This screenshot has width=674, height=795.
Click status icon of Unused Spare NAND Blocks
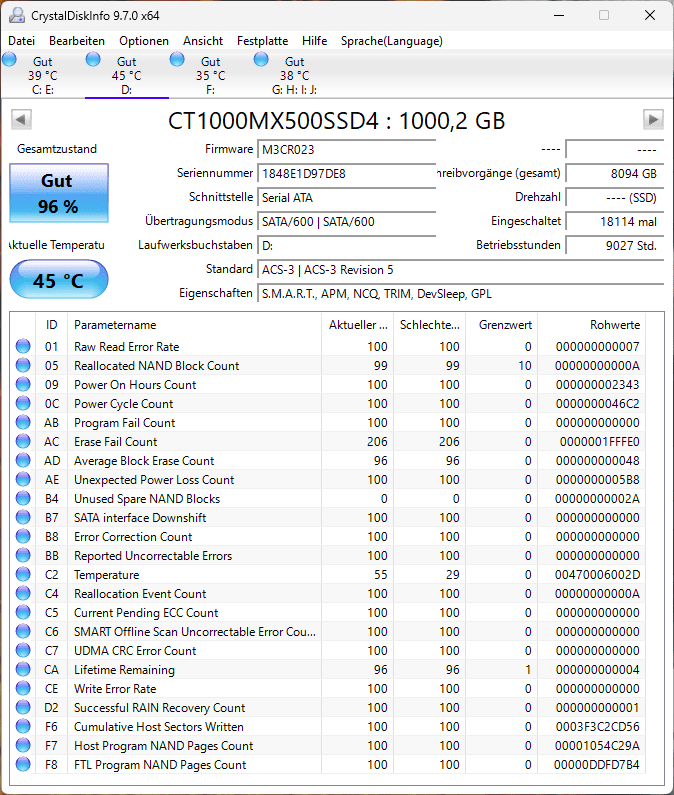(x=23, y=498)
